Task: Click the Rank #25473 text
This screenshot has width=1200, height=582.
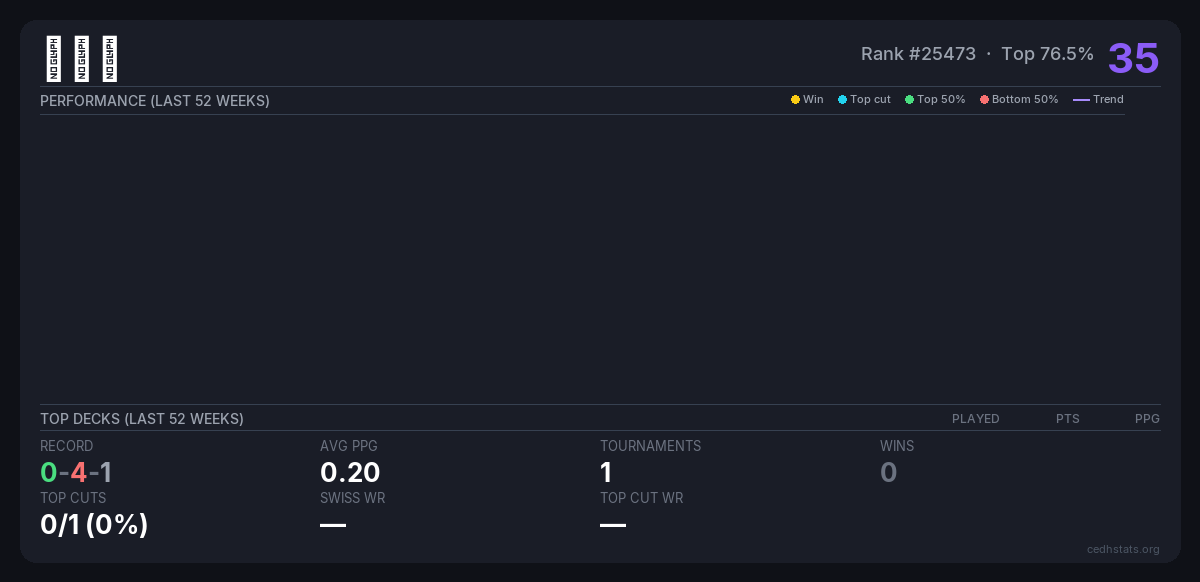Action: coord(918,54)
